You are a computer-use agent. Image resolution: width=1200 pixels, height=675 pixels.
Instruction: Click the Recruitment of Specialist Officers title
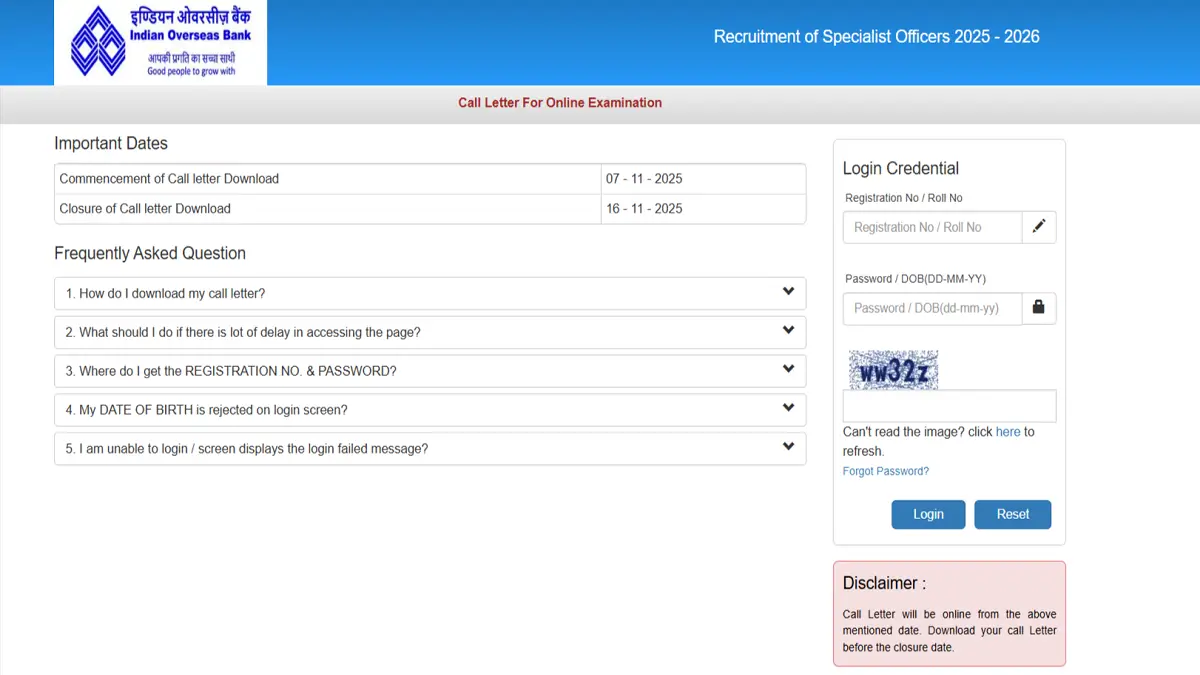pos(876,37)
